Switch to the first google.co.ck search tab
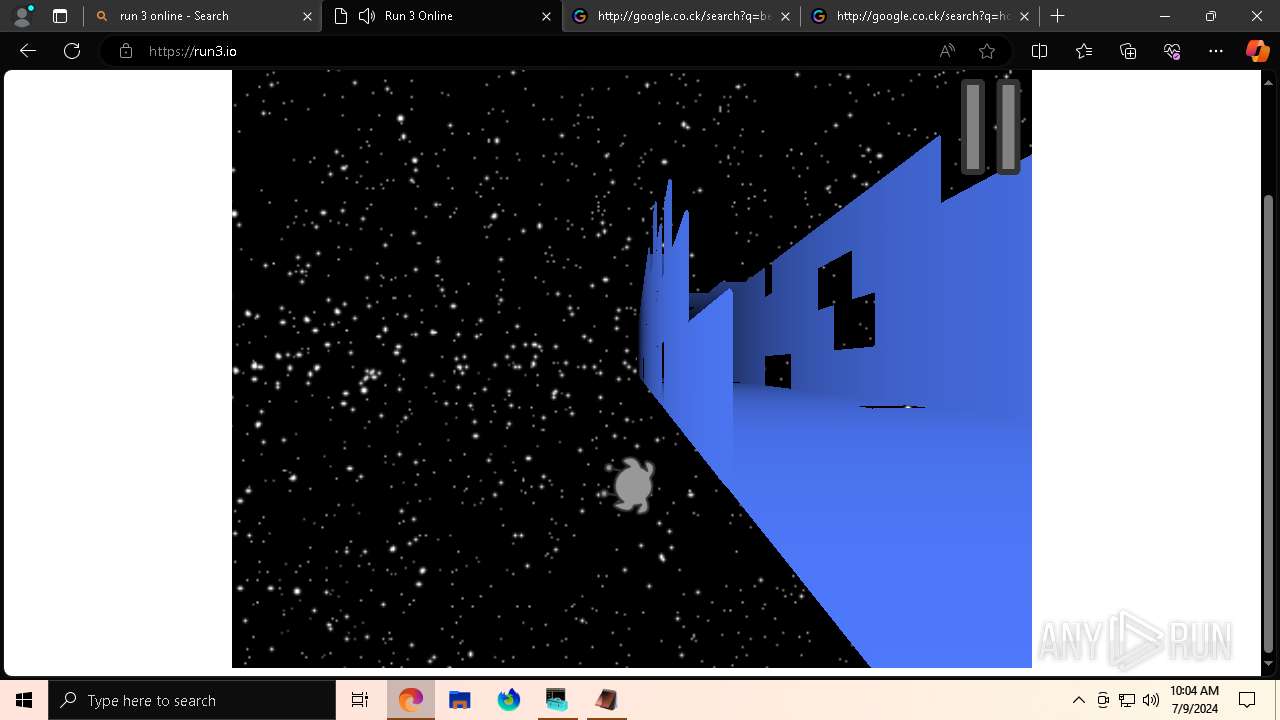The image size is (1280, 720). 680,16
